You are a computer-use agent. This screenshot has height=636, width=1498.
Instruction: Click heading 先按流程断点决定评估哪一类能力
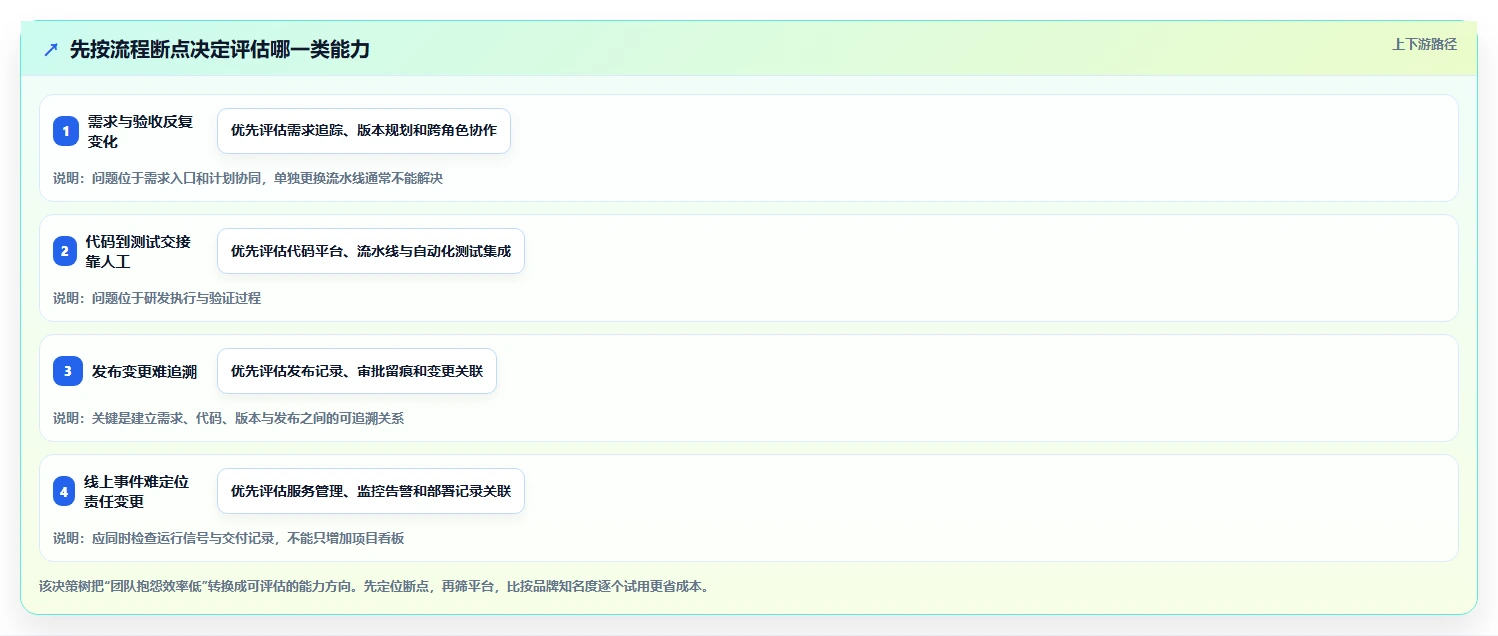[x=220, y=49]
